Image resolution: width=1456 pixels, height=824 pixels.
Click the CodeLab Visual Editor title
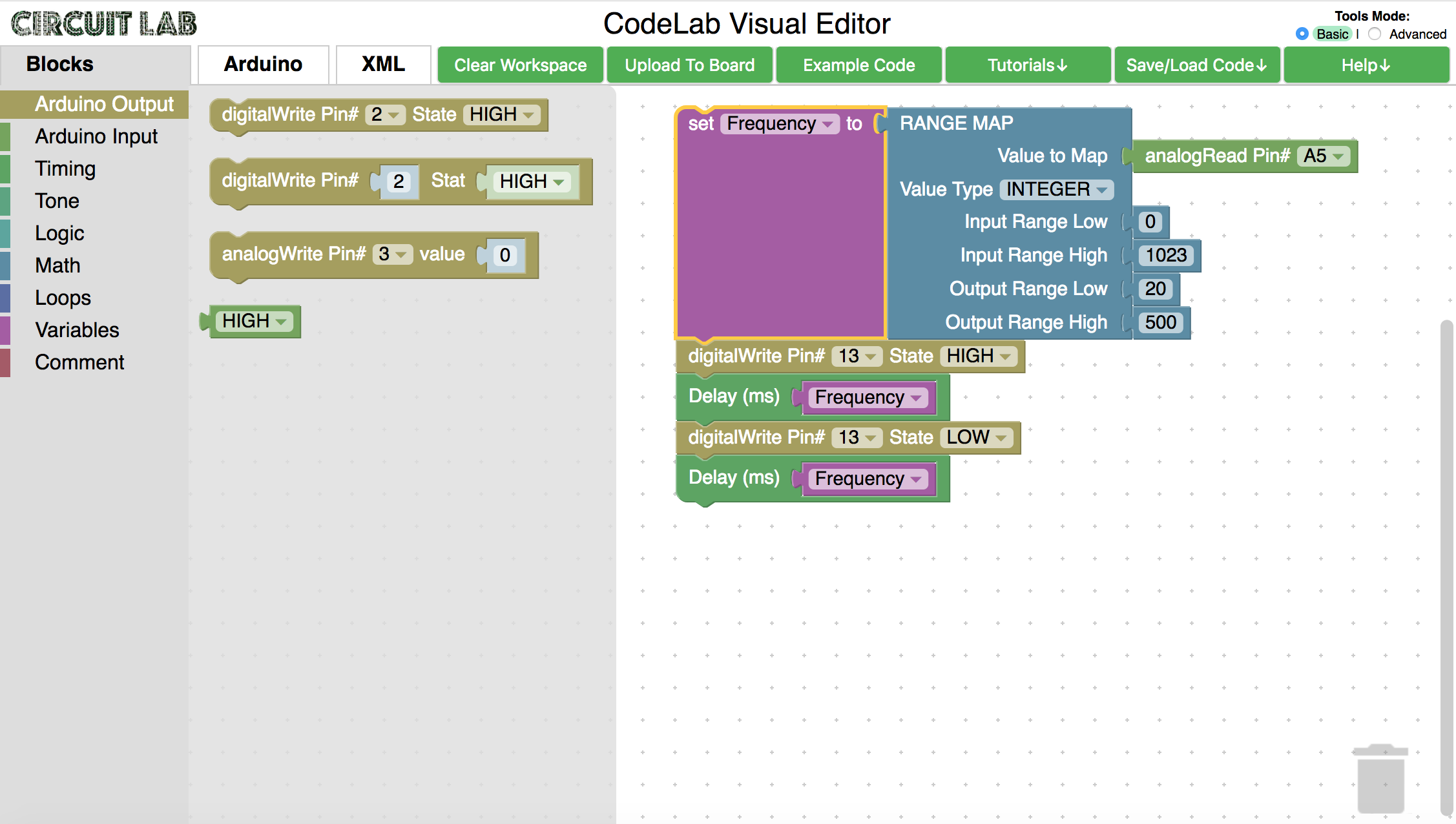coord(747,24)
